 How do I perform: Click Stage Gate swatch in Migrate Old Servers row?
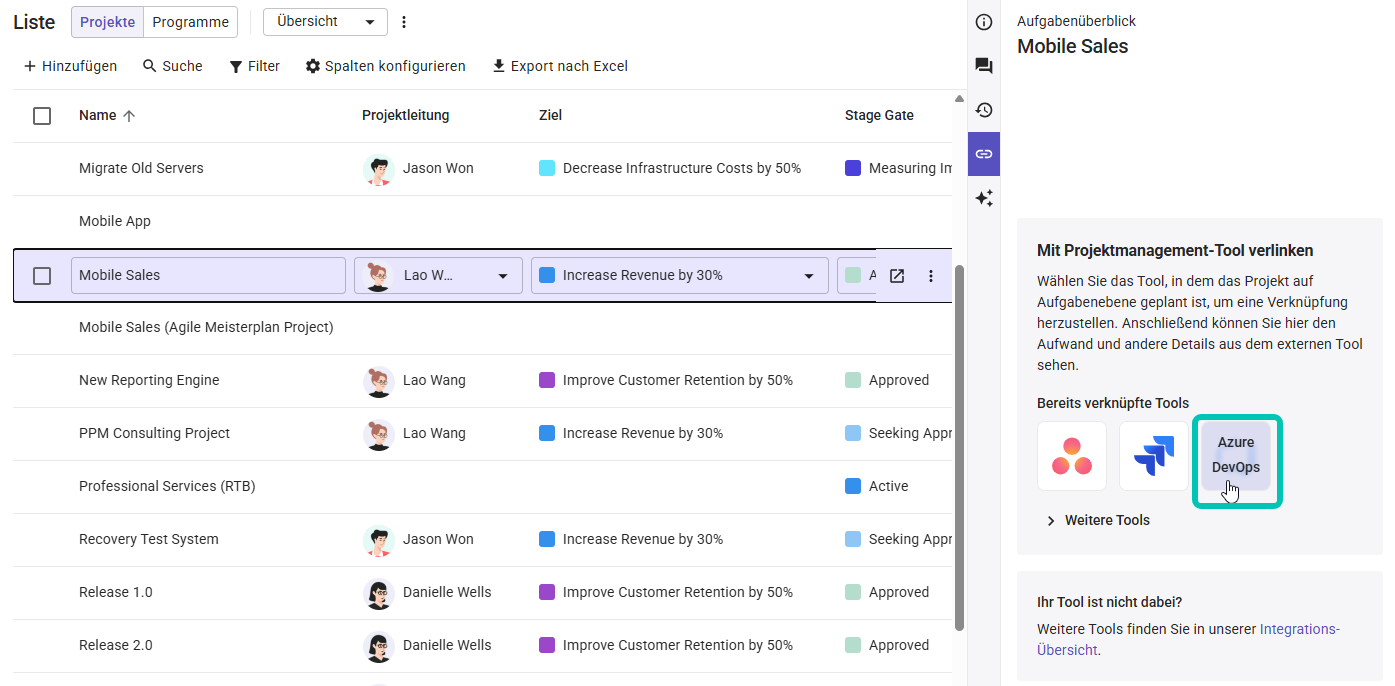click(x=853, y=169)
